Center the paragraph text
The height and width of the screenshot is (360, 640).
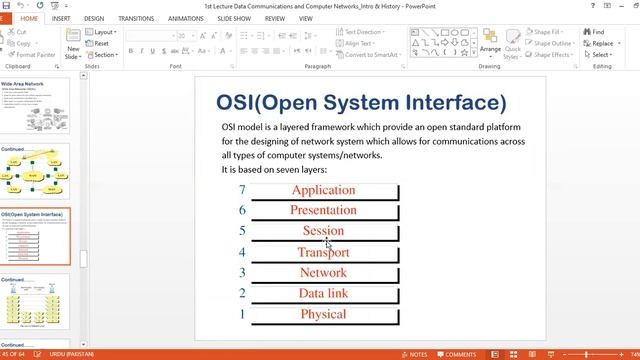tap(255, 51)
